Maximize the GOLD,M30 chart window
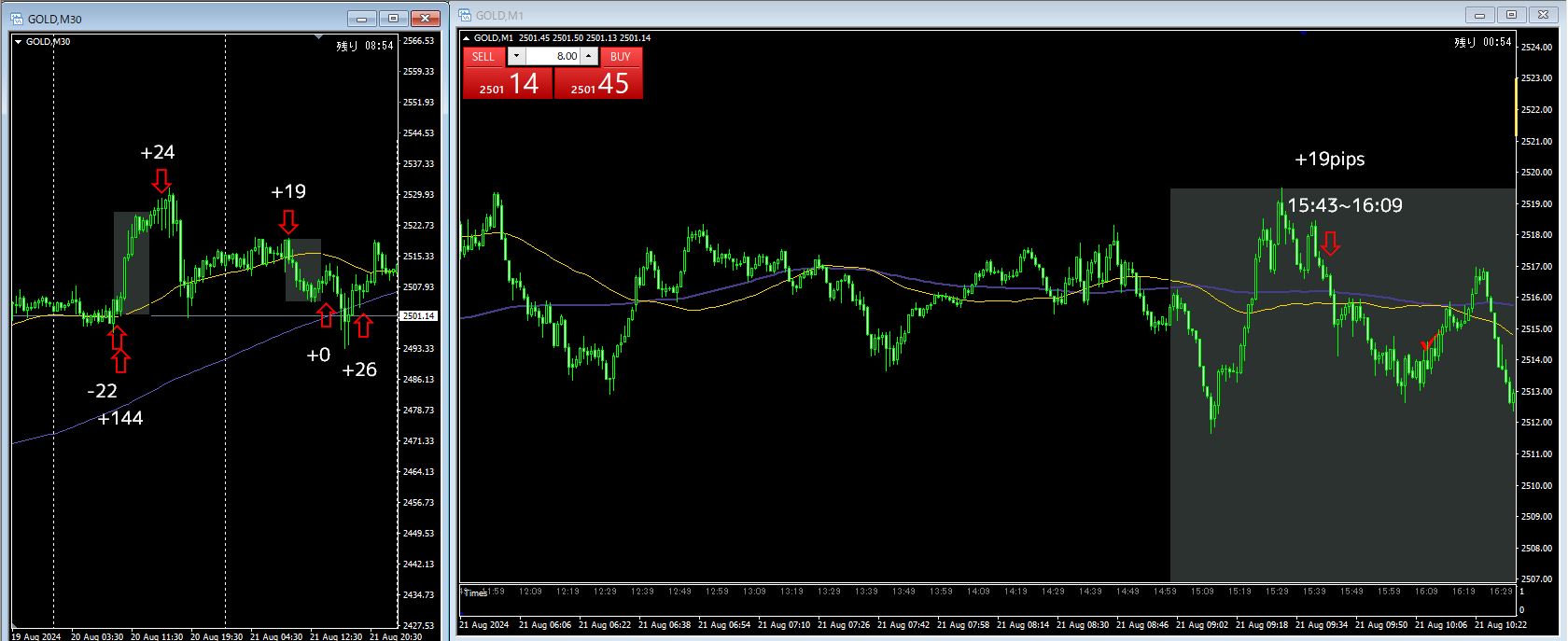Image resolution: width=1568 pixels, height=641 pixels. click(x=394, y=18)
